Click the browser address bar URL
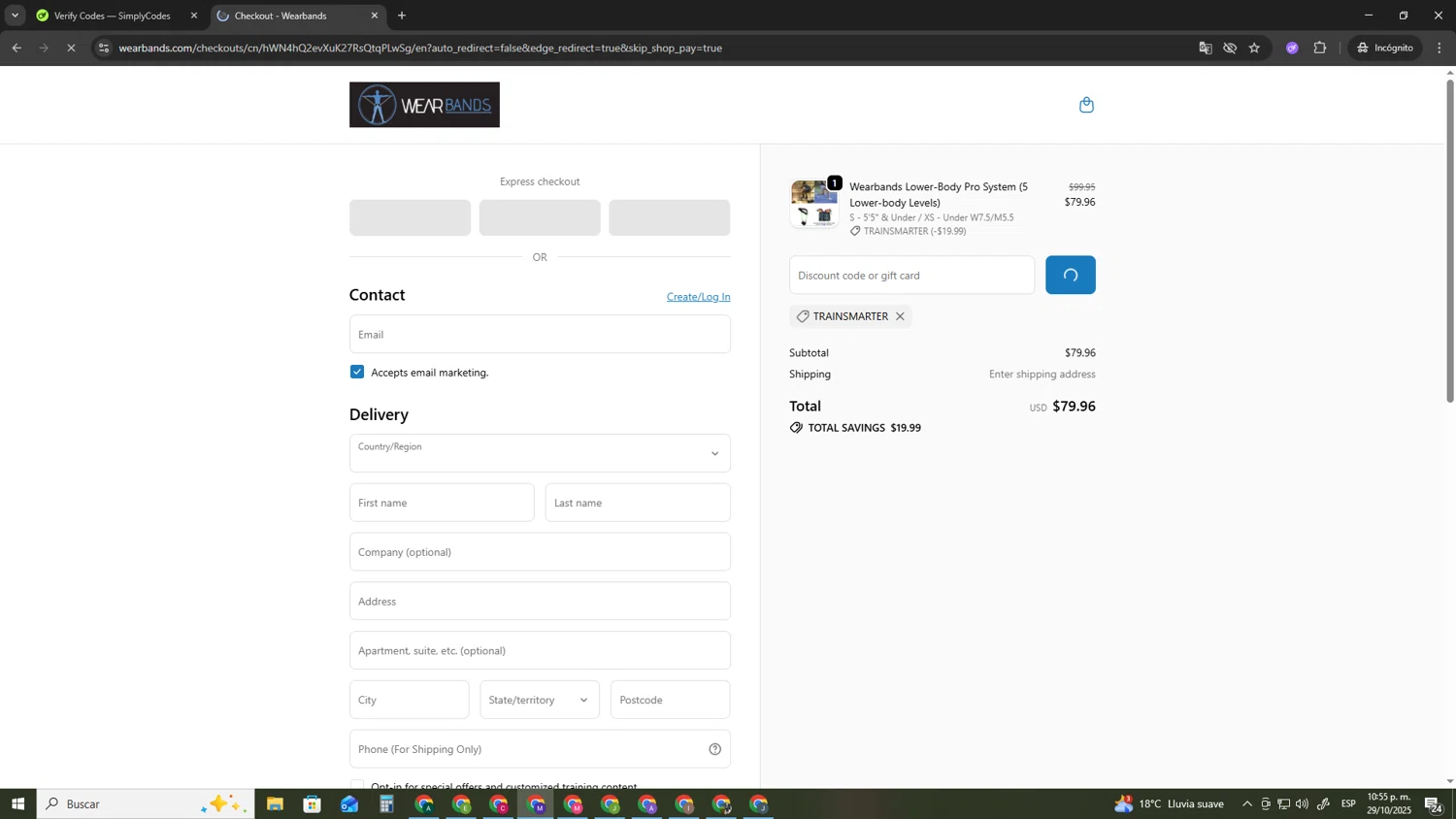 [x=420, y=48]
